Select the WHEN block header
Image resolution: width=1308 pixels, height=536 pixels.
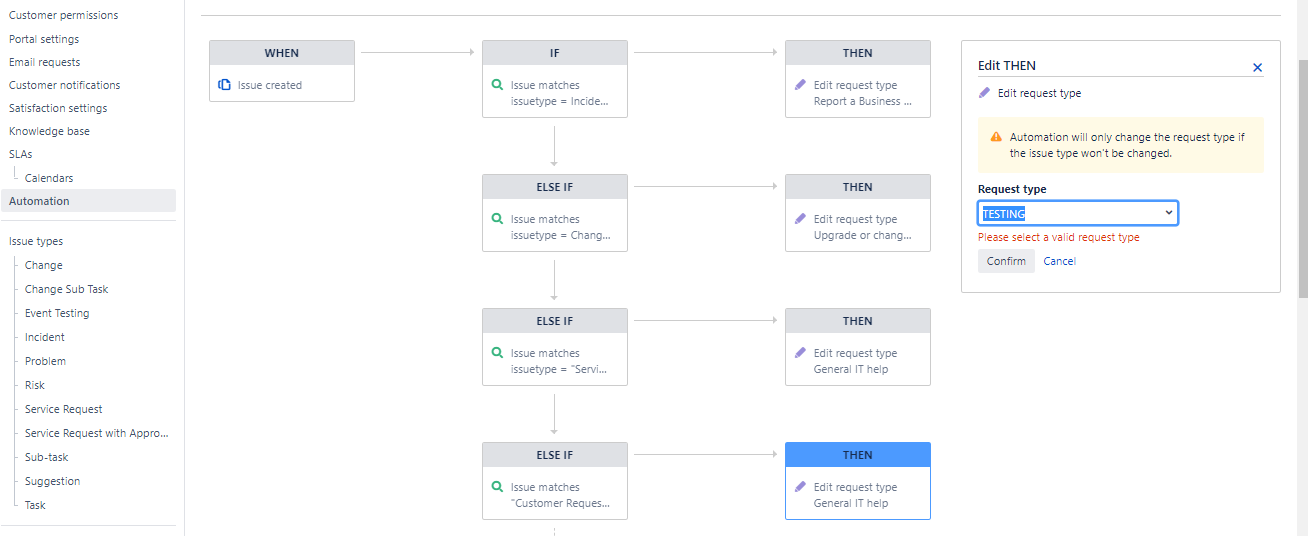[x=282, y=53]
